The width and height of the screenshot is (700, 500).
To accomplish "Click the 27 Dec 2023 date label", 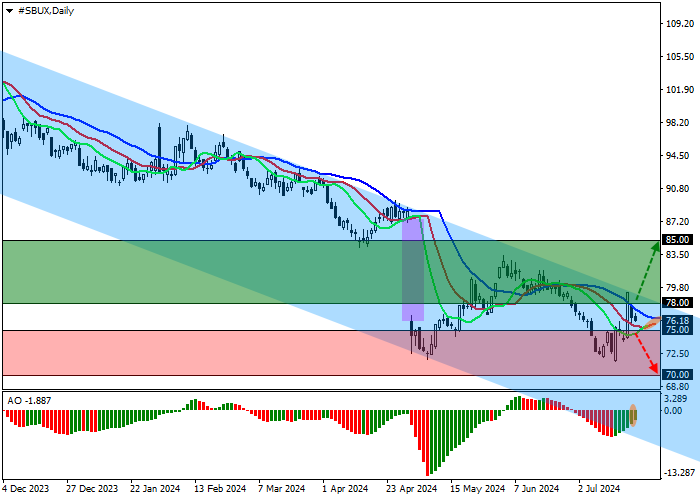I will click(x=92, y=489).
